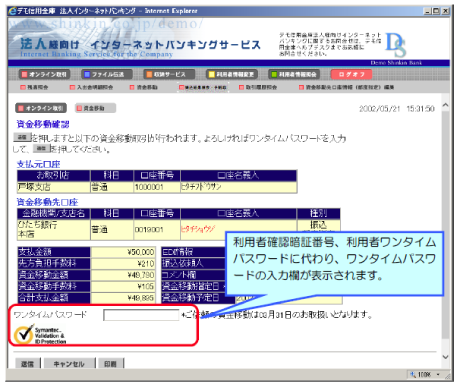This screenshot has width=460, height=386.
Task: Open the ファイル伝送 menu
Action: pyautogui.click(x=107, y=74)
